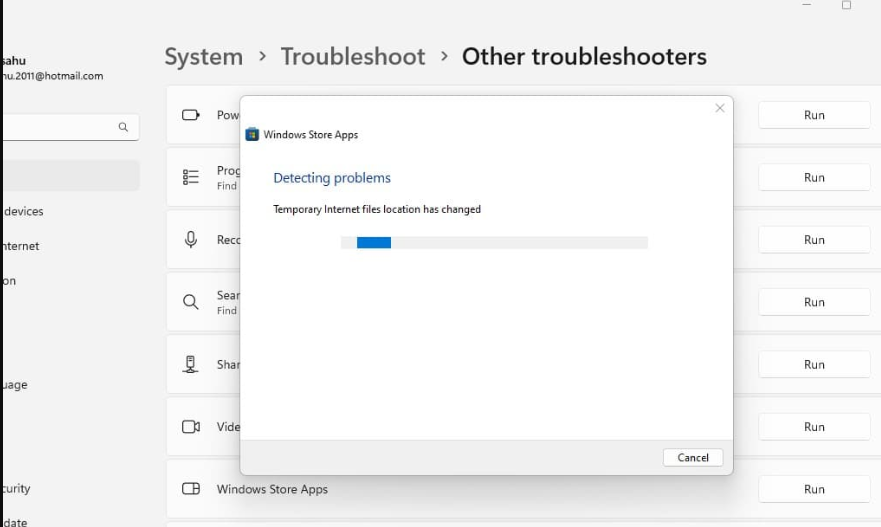Click the Recording Audio microphone icon
Viewport: 881px width, 527px height.
coord(190,239)
